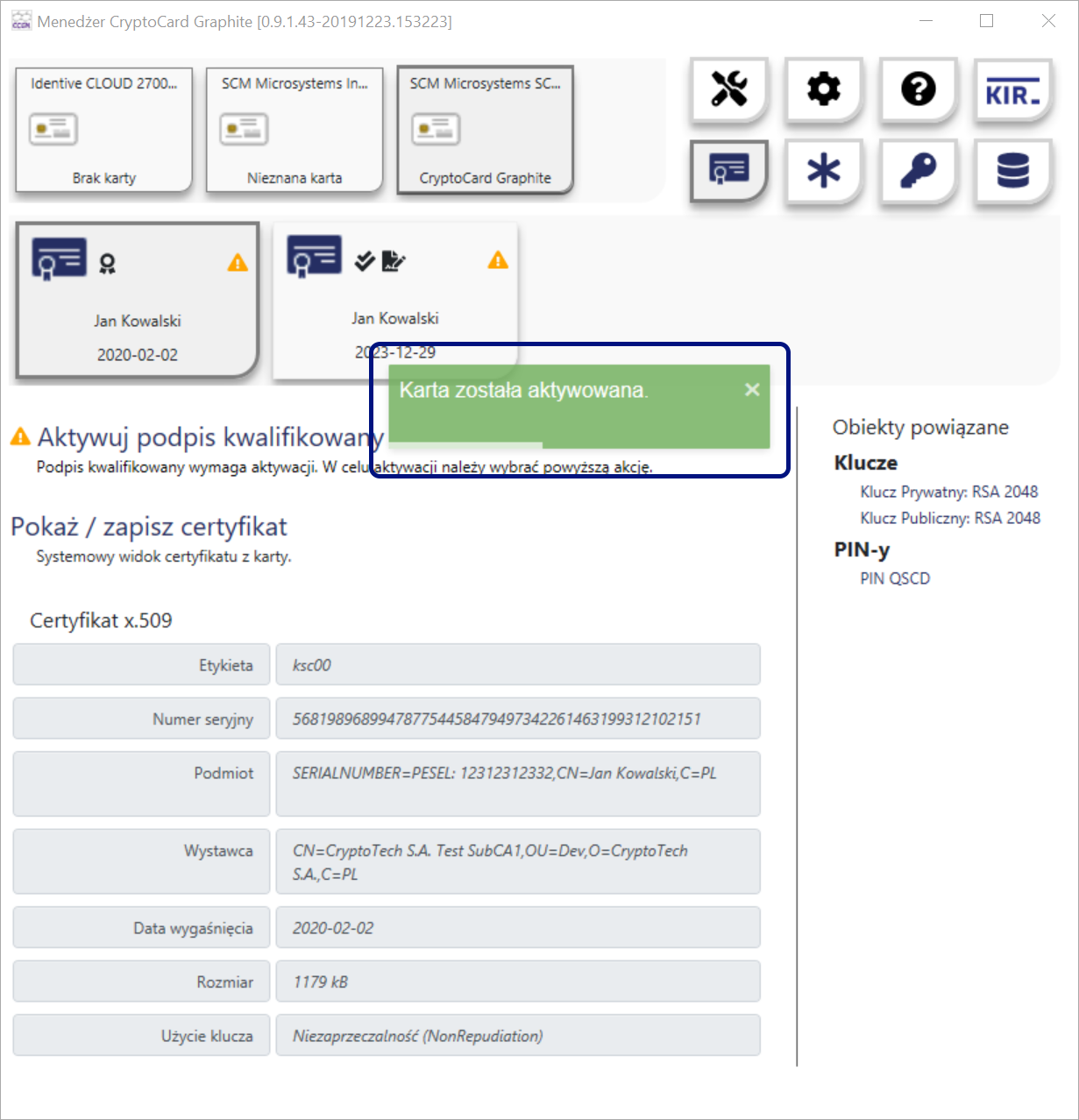Screen dimensions: 1079x1120
Task: Open the keys view icon
Action: 918,170
